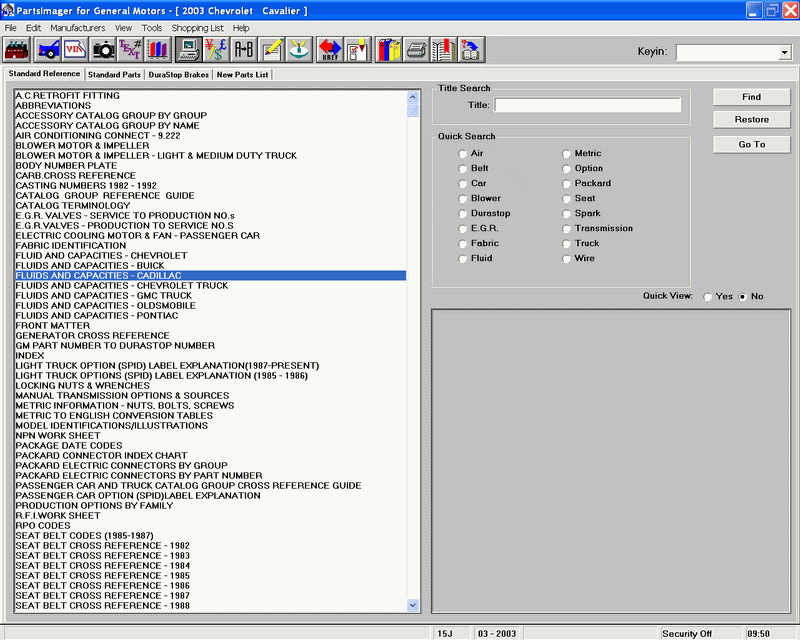Open the Tools menu
This screenshot has width=800, height=640.
pos(152,28)
